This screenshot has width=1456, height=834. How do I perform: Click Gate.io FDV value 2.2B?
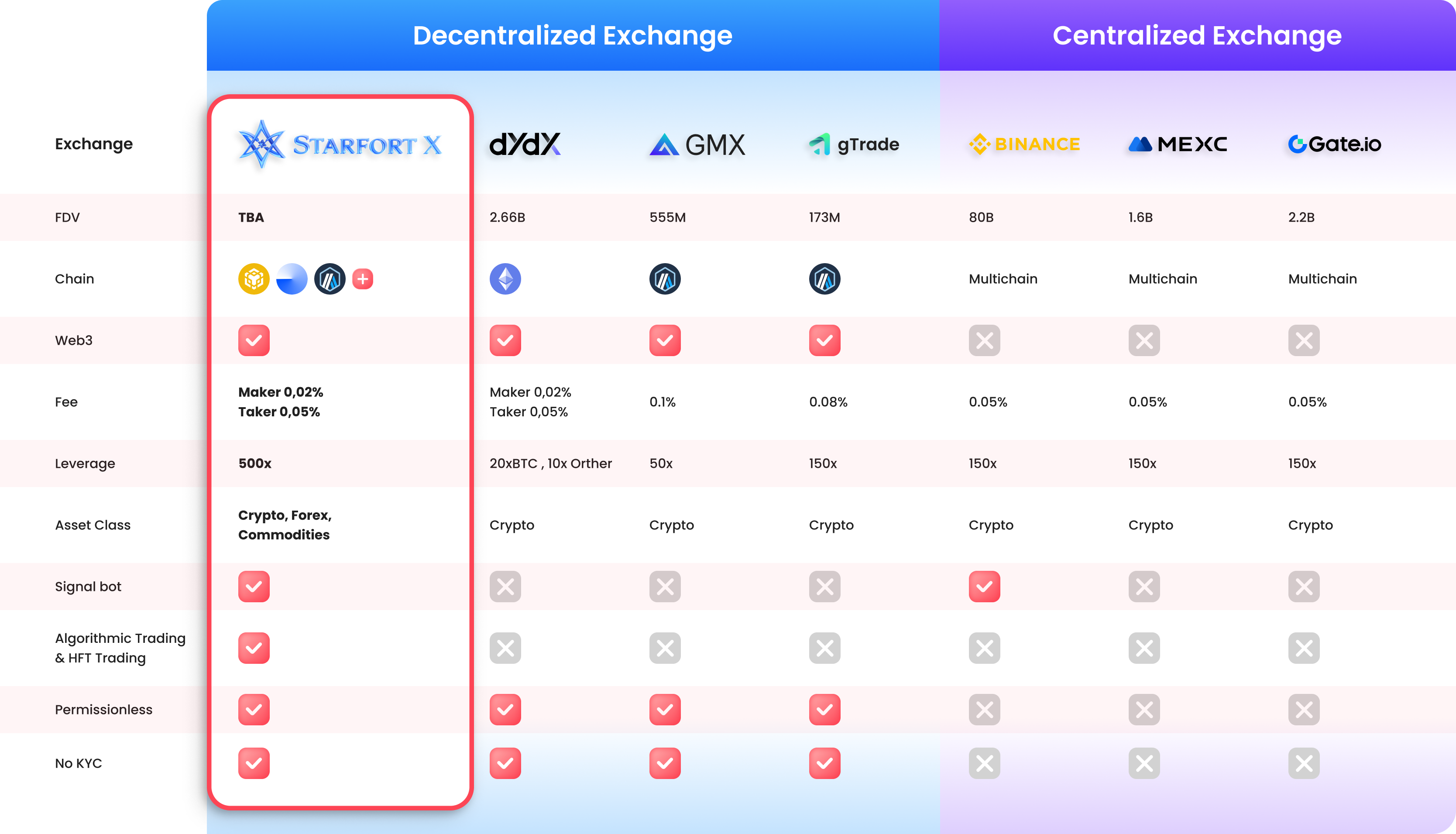pyautogui.click(x=1301, y=218)
